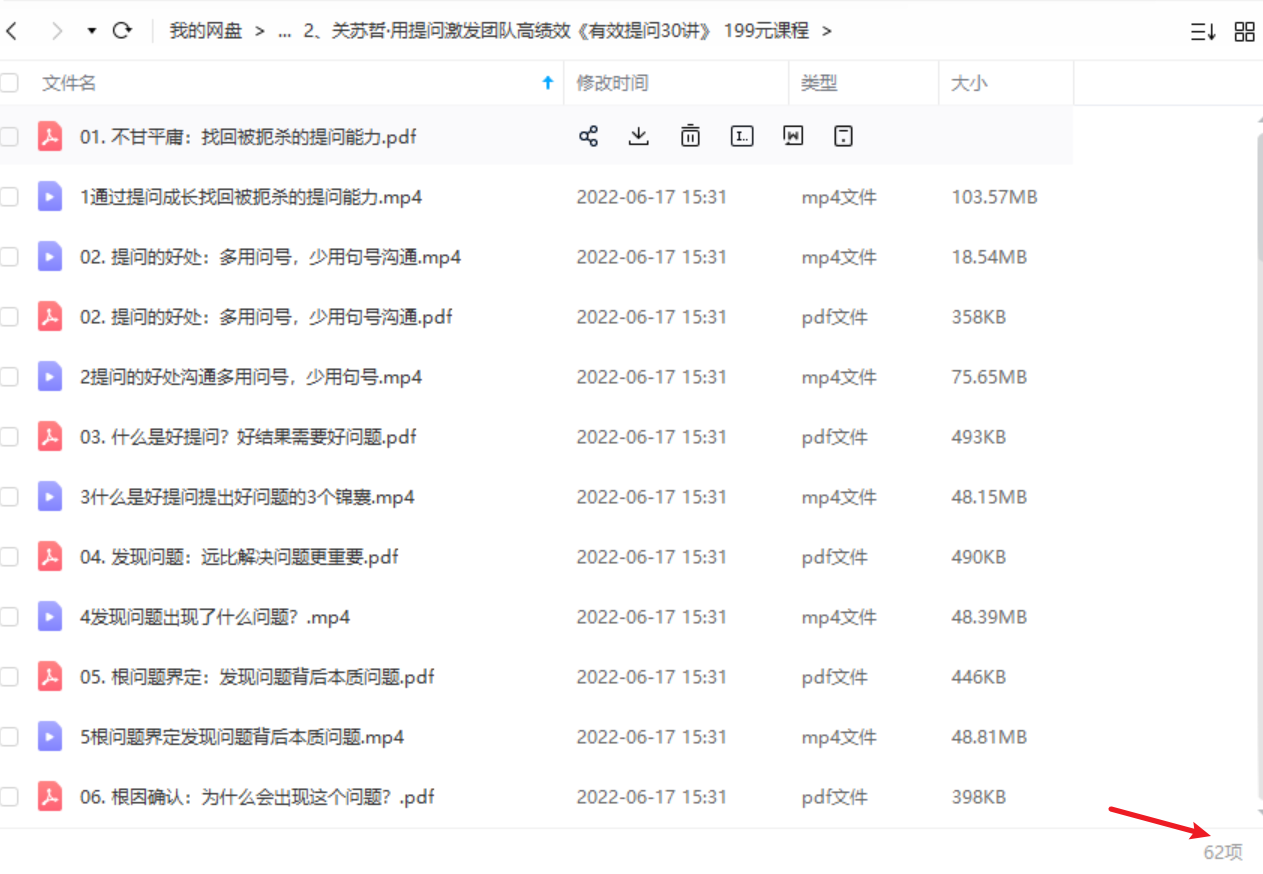Viewport: 1263px width, 874px height.
Task: Click PDF icon of 04. 发现问题
Action: click(x=50, y=557)
